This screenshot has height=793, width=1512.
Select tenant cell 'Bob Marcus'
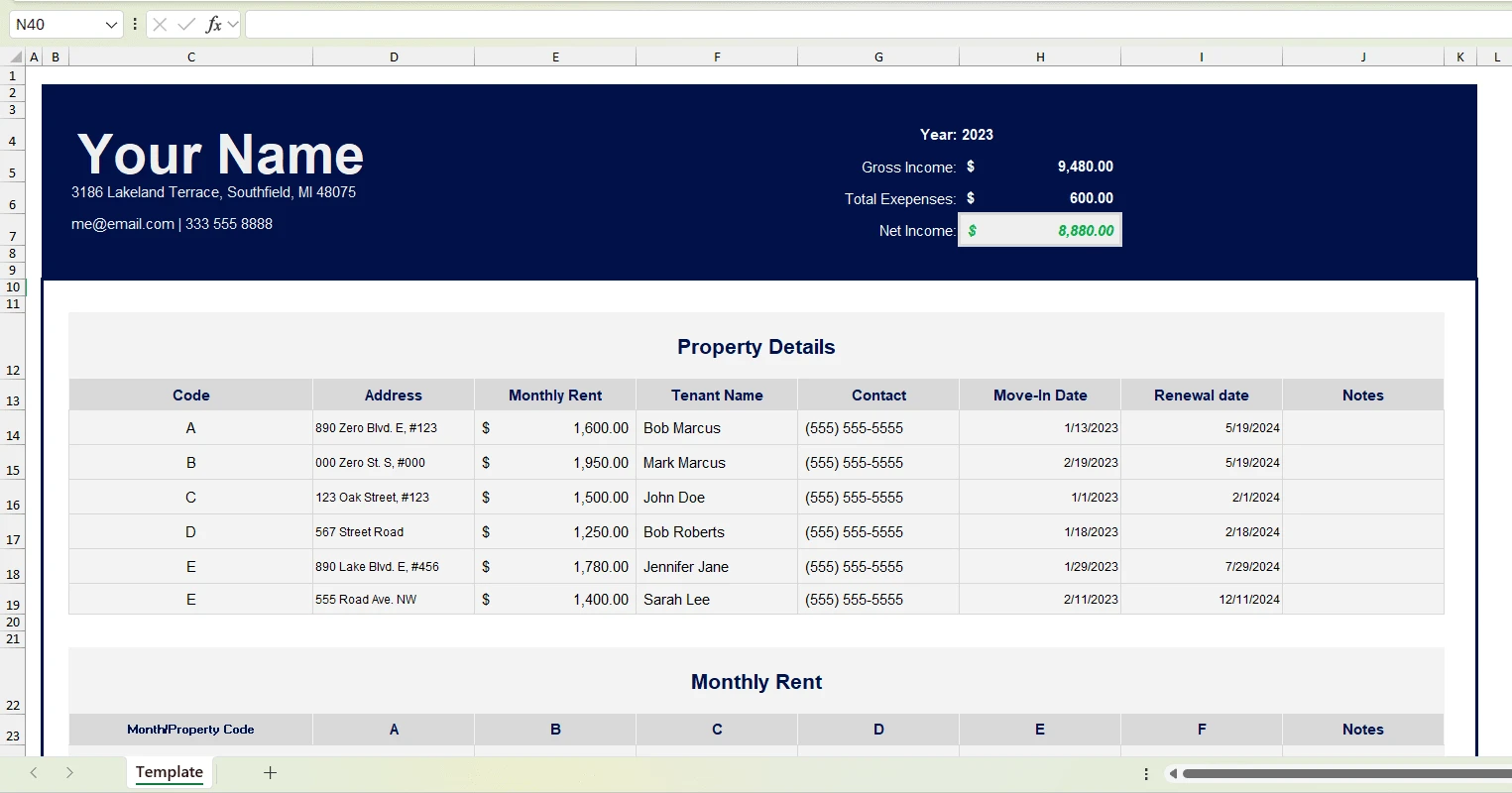pyautogui.click(x=717, y=428)
